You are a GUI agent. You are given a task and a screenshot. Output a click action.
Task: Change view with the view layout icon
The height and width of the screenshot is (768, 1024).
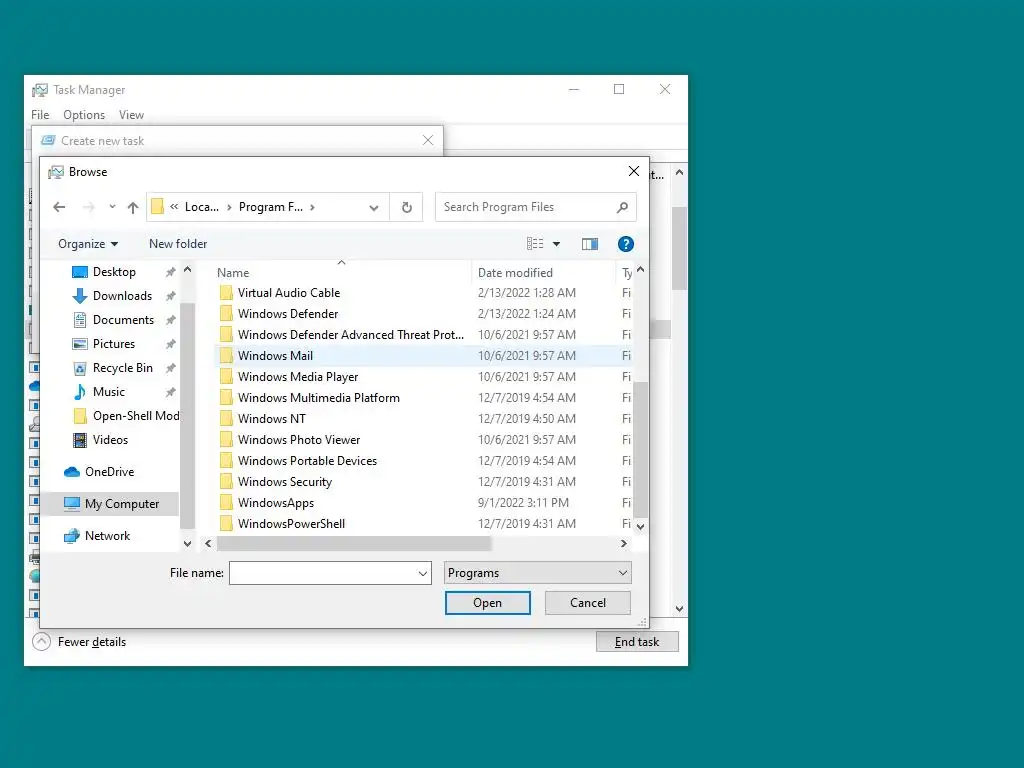pos(535,244)
